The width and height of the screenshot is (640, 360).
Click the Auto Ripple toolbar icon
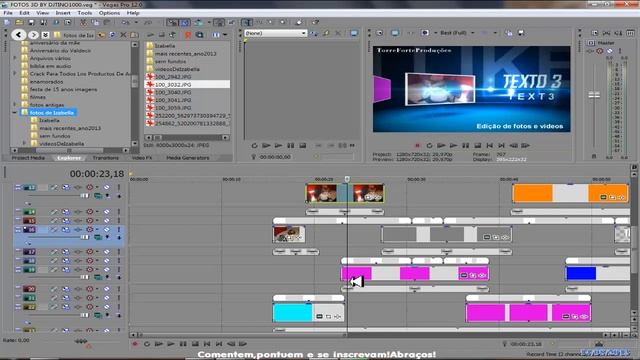click(x=199, y=22)
